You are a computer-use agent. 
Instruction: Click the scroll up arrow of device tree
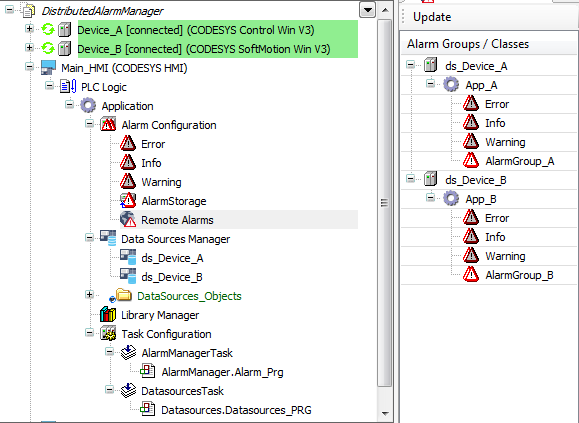coord(385,10)
